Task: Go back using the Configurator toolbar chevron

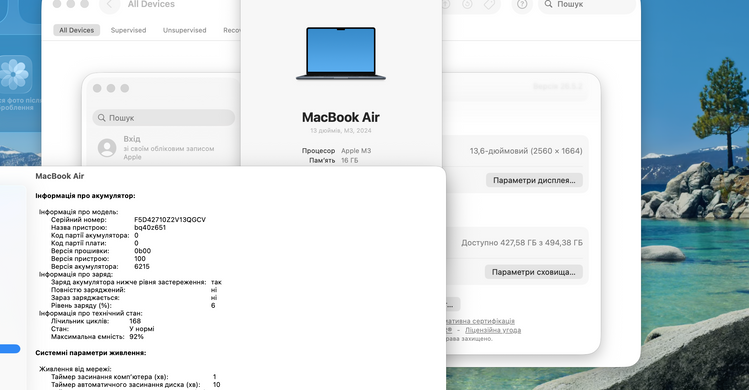Action: [109, 4]
